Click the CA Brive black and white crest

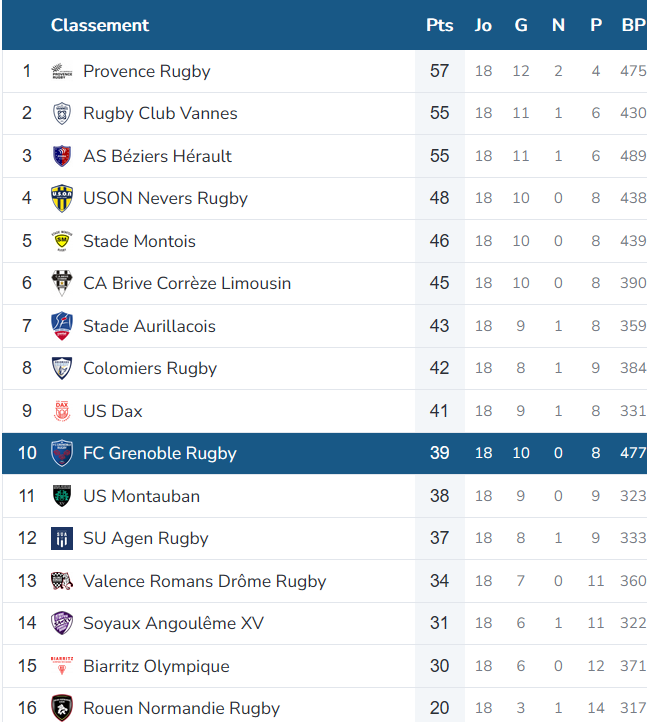[x=62, y=283]
